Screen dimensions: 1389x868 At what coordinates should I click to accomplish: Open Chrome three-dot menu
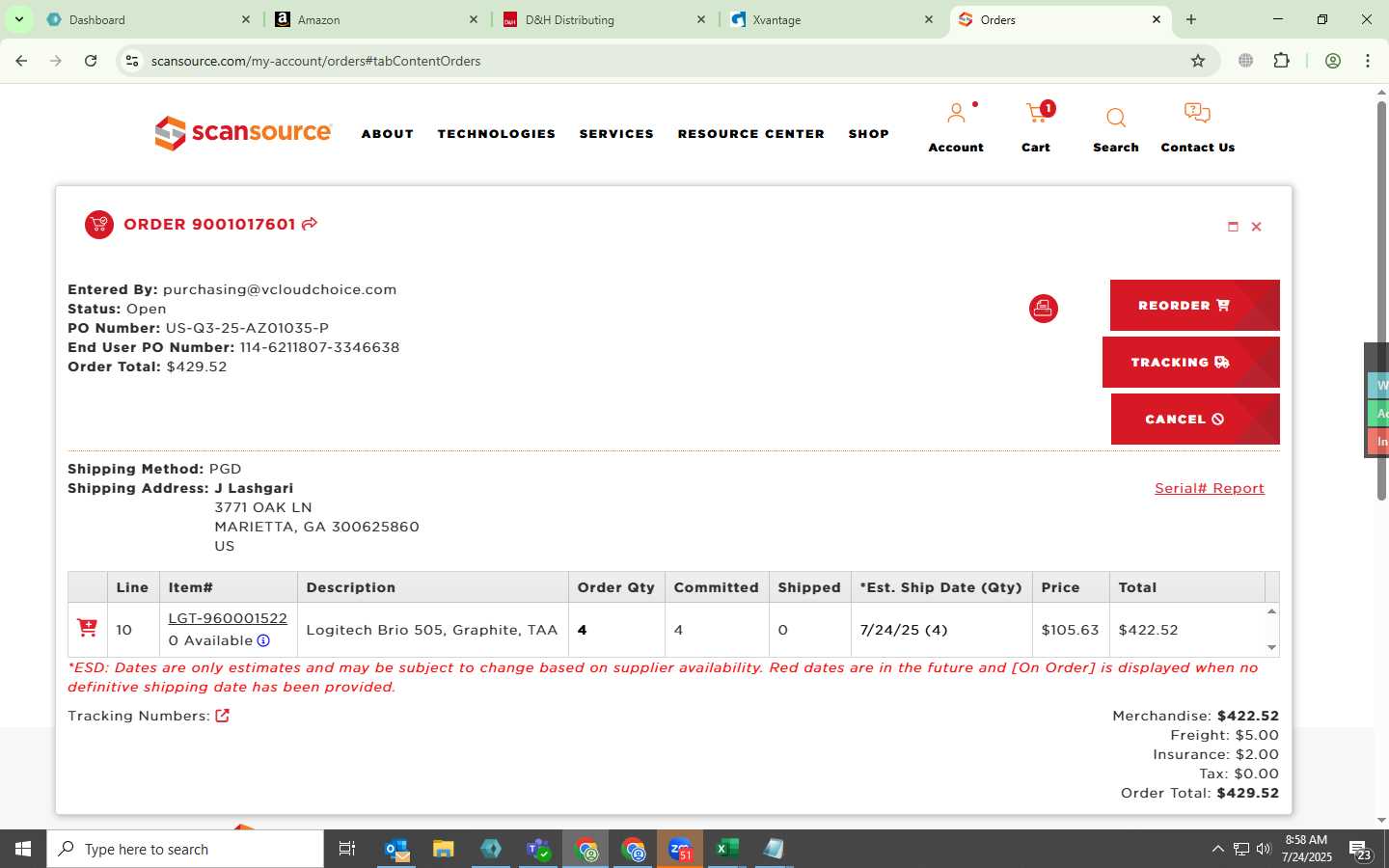(1368, 61)
